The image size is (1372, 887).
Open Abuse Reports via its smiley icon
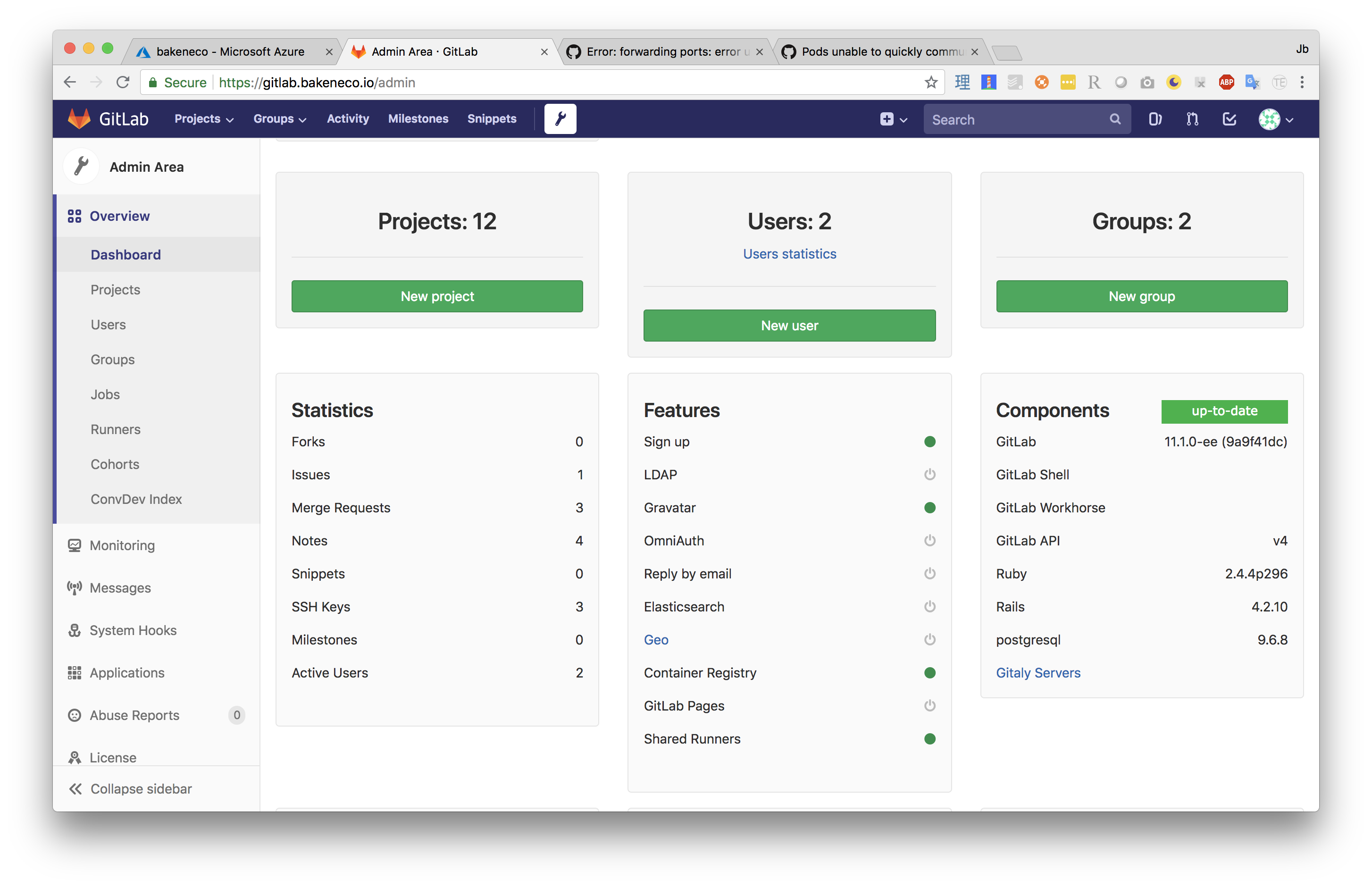(75, 715)
